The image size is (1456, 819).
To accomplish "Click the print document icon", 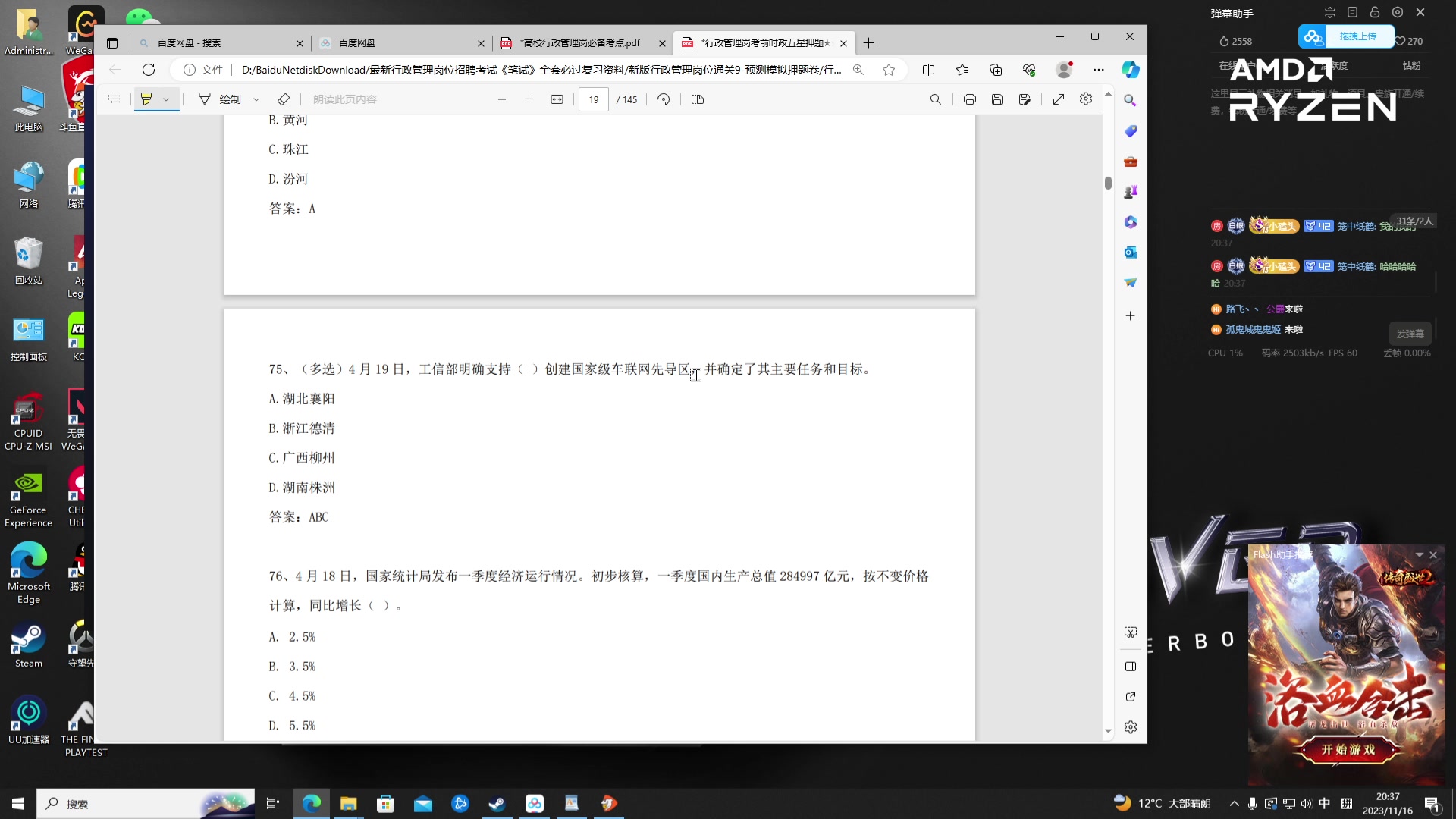I will (x=969, y=99).
